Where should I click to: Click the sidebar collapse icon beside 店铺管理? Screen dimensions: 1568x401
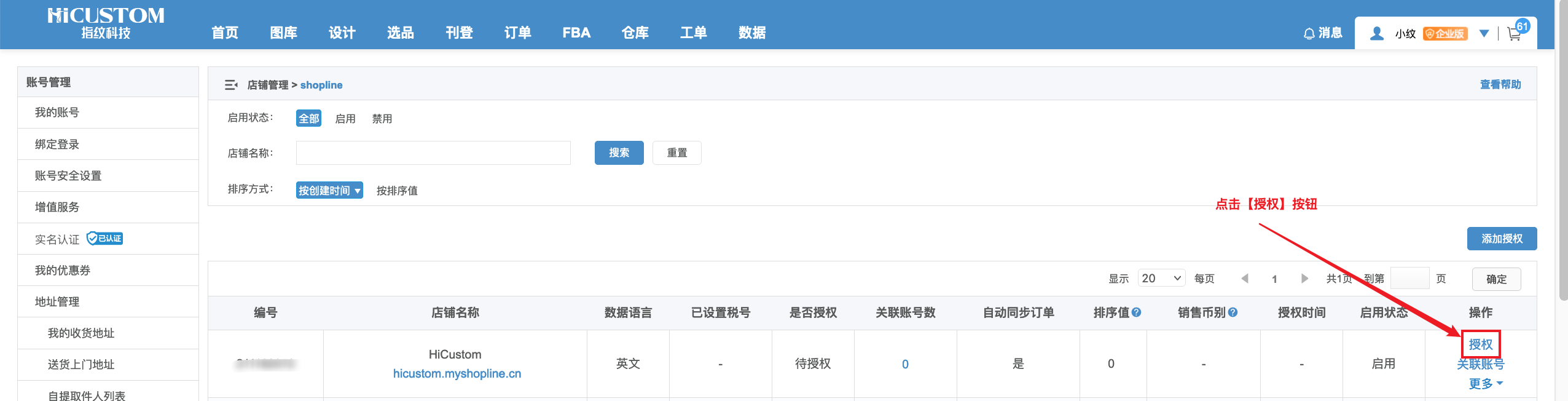(231, 85)
